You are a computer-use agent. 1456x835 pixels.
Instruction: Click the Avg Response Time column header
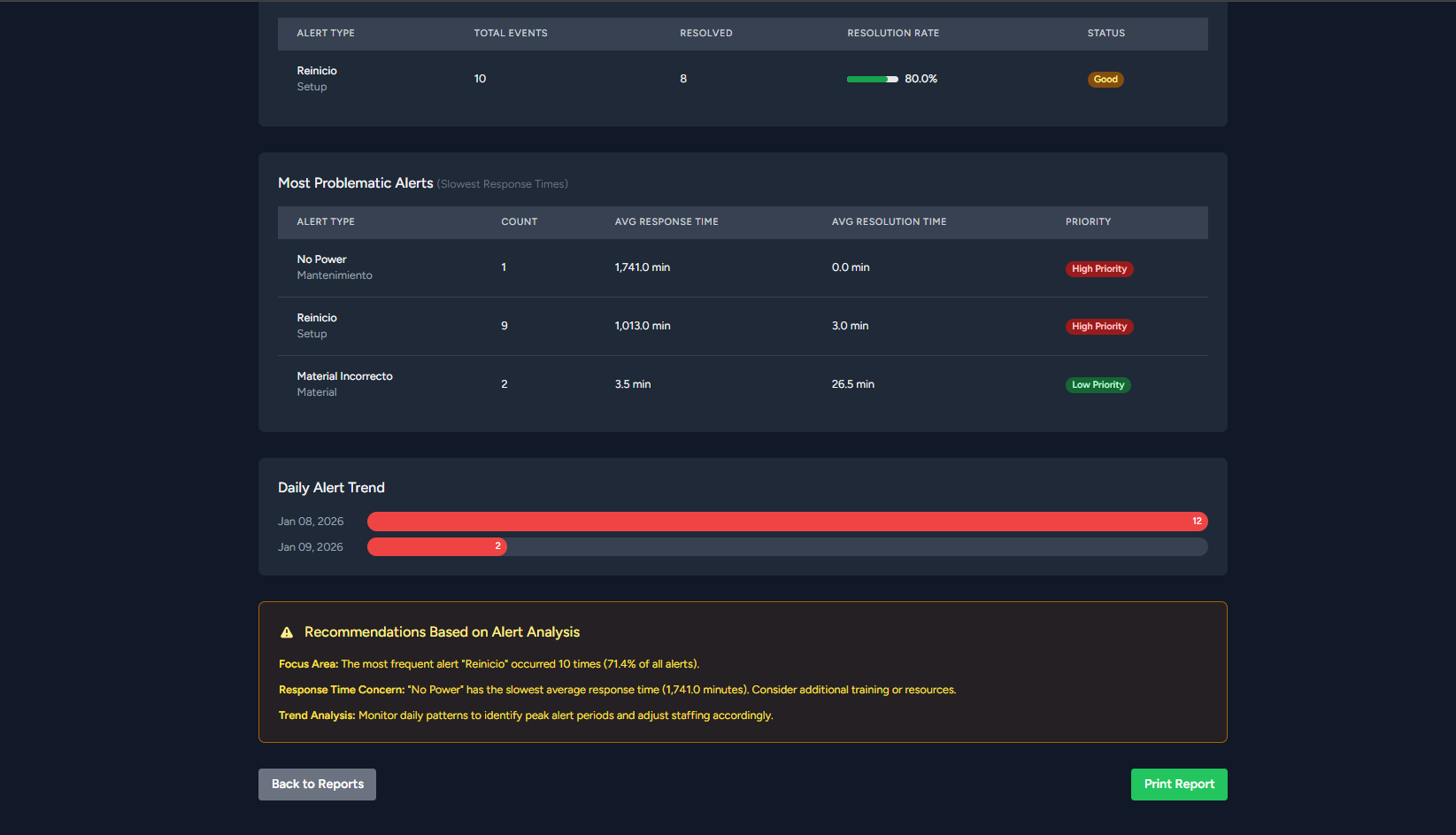pyautogui.click(x=666, y=222)
